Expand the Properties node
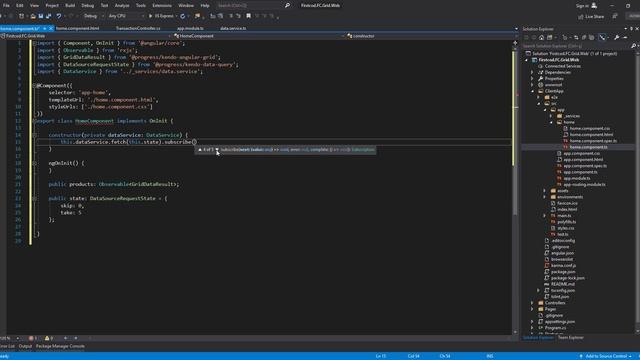Viewport: 640px width, 360px height. tap(532, 78)
